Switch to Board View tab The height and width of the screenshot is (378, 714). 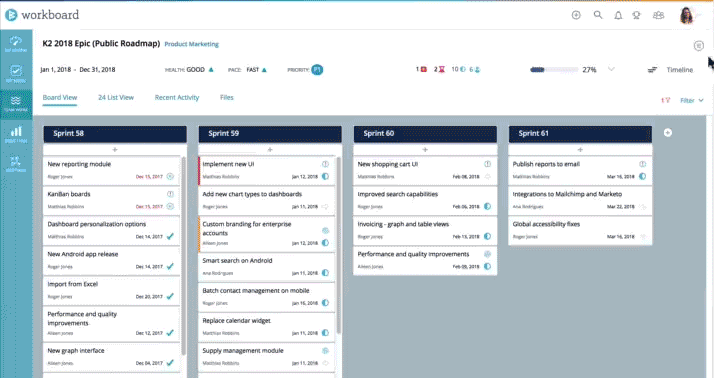point(60,97)
